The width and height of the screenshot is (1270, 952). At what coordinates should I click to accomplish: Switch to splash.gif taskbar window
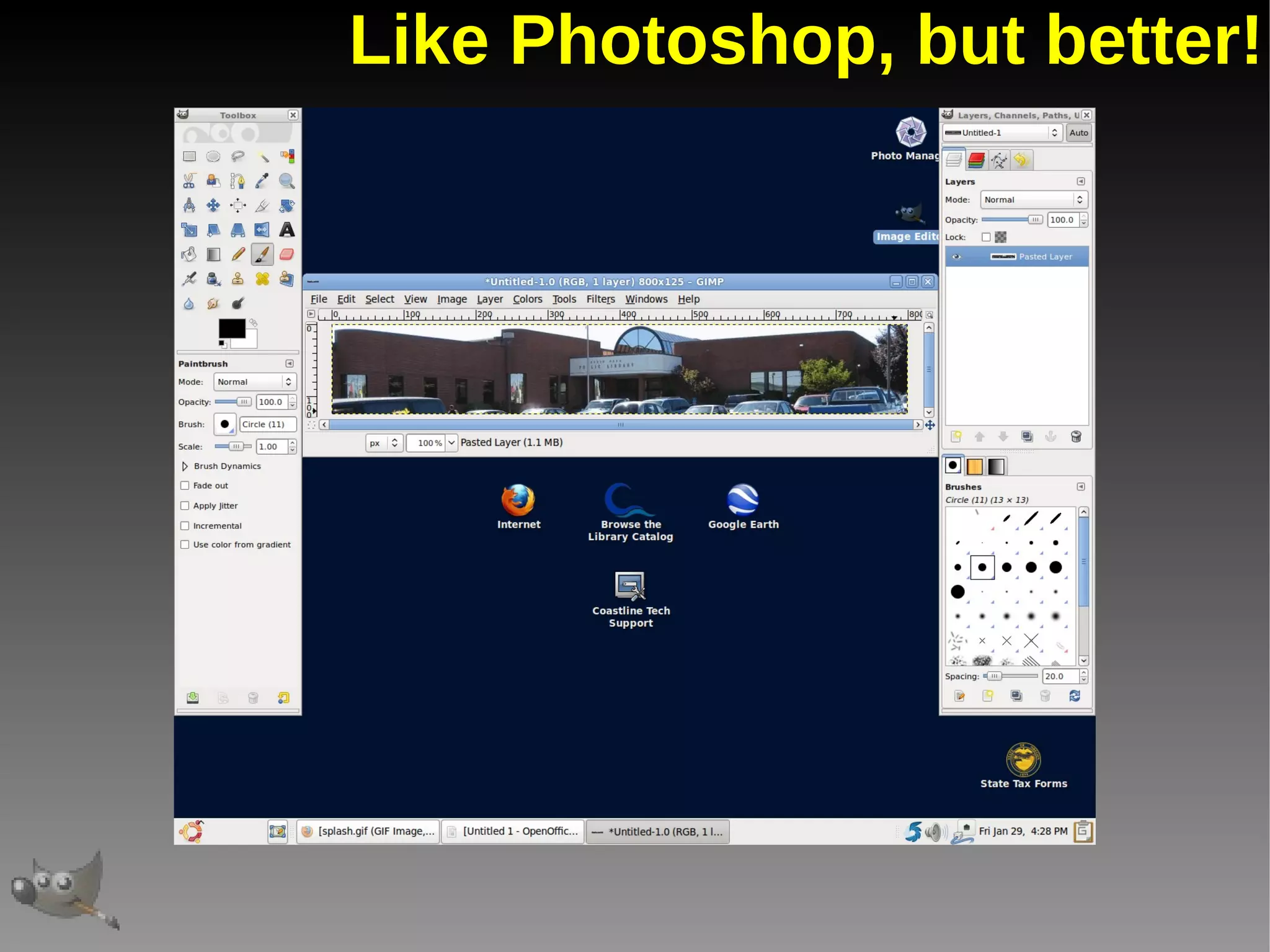tap(368, 832)
